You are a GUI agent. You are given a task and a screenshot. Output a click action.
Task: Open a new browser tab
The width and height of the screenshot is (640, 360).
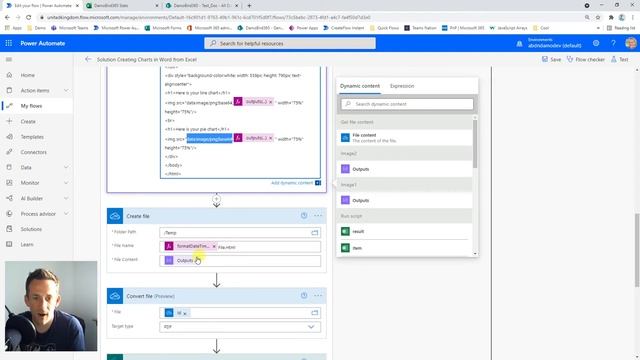coord(249,6)
